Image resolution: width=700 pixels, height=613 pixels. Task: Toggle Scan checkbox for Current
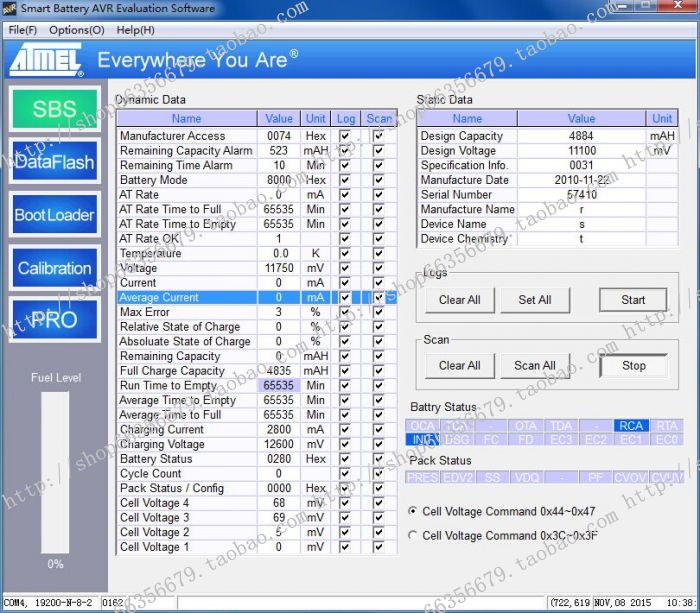(378, 283)
